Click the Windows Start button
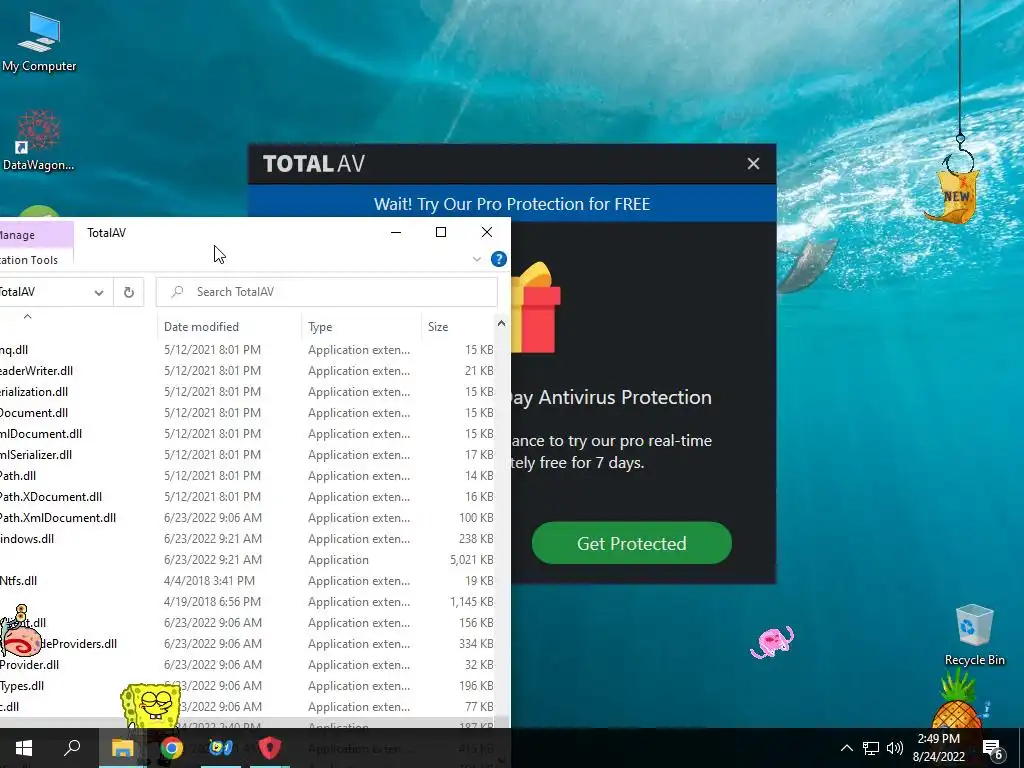1024x768 pixels. (x=24, y=748)
